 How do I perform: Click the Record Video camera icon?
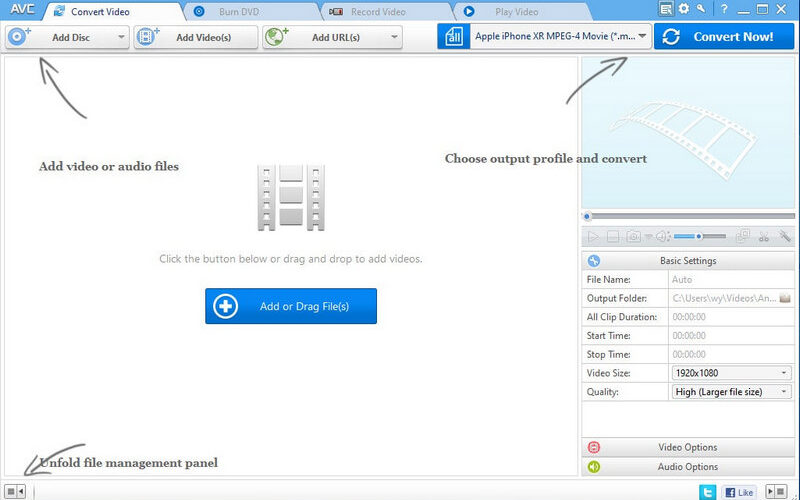point(336,11)
